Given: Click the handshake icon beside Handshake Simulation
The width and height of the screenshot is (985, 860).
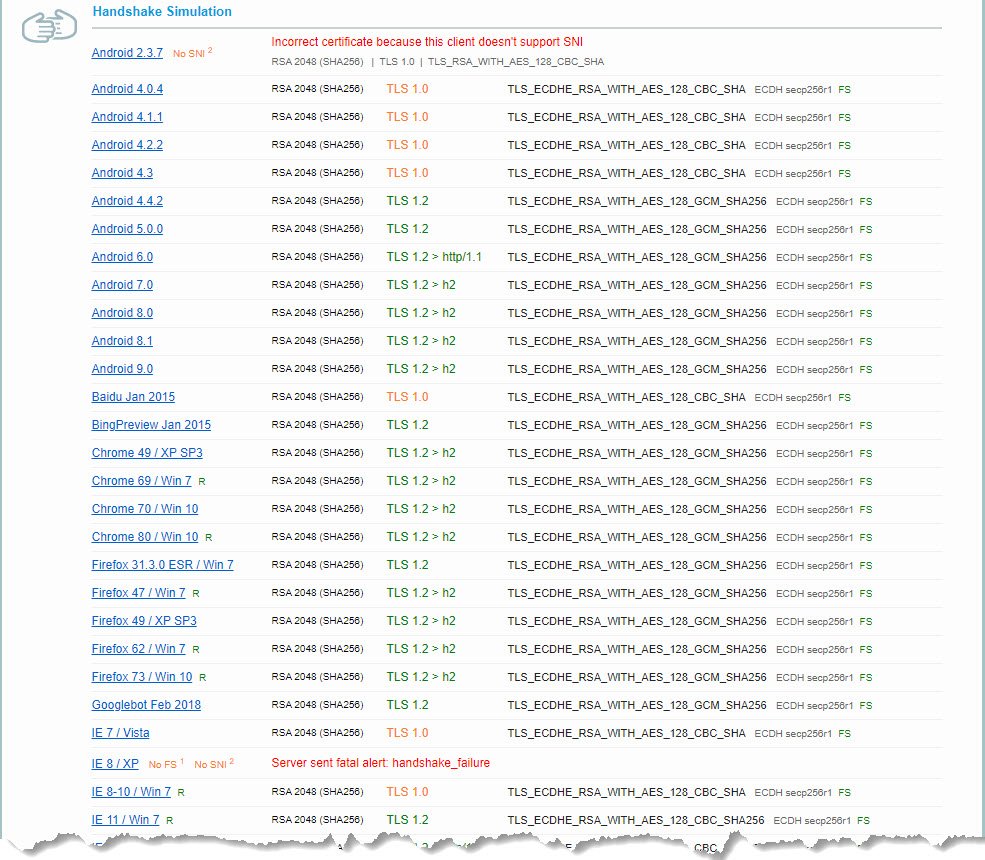Looking at the screenshot, I should click(x=49, y=26).
